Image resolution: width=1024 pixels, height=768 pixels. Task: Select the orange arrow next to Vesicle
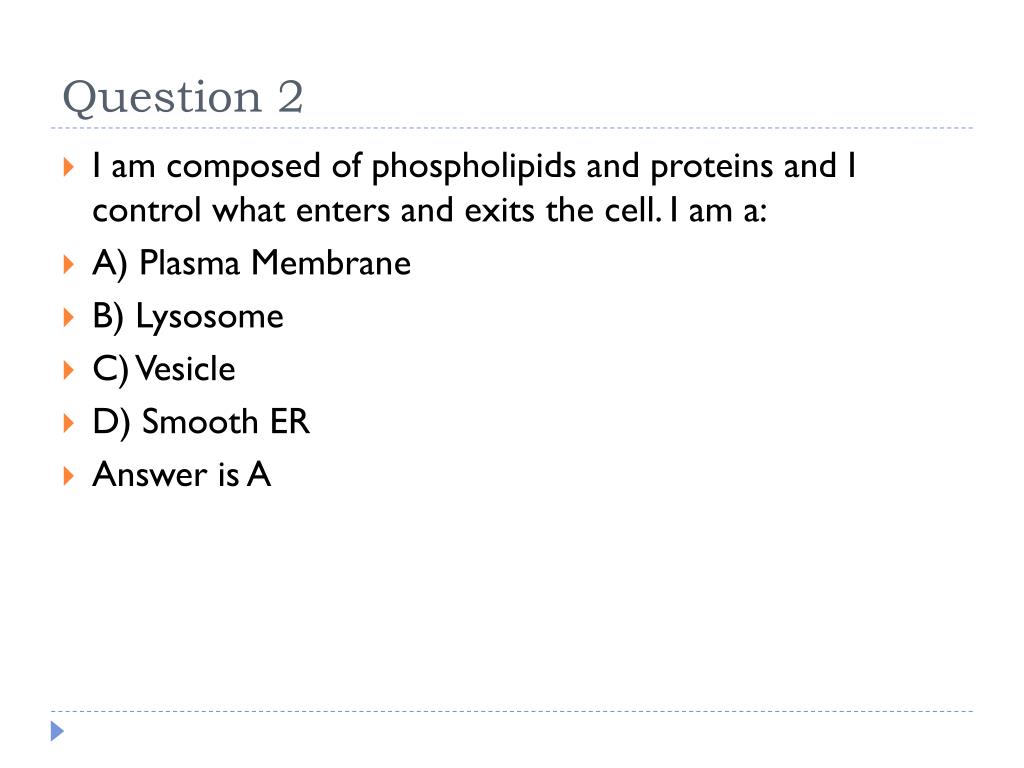[69, 370]
